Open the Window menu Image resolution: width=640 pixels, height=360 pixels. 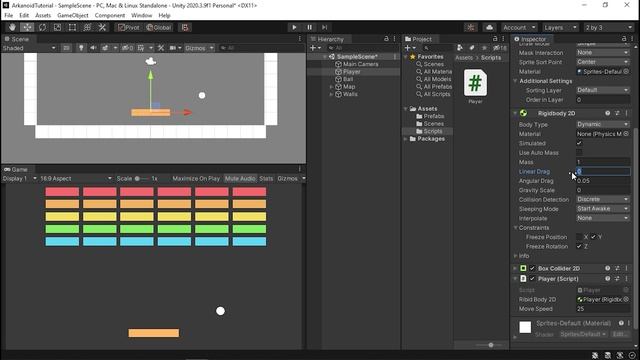(142, 16)
